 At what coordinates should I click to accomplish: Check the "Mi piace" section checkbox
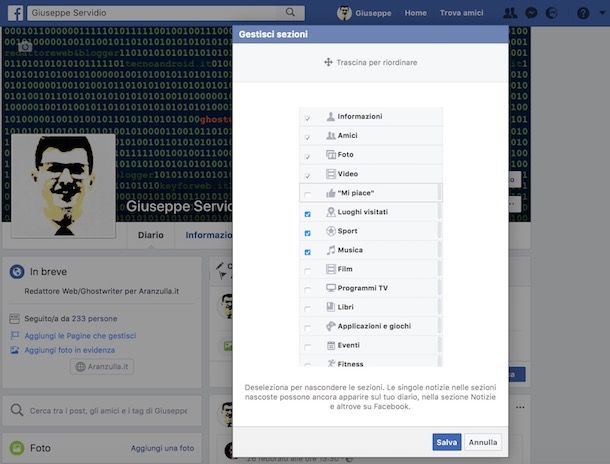(x=308, y=195)
